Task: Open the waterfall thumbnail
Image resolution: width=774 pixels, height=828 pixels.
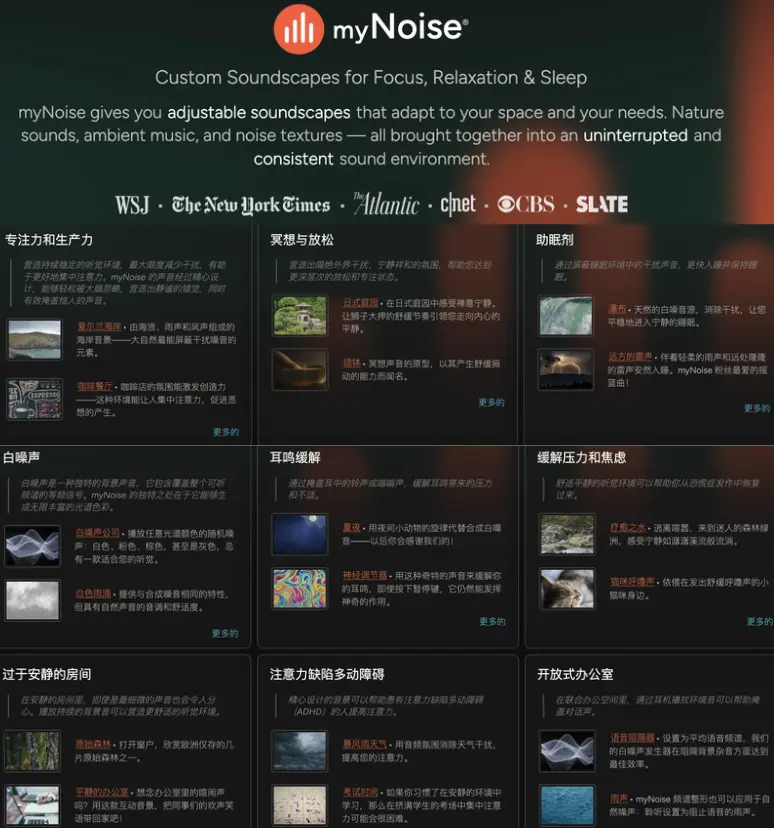Action: (x=565, y=315)
